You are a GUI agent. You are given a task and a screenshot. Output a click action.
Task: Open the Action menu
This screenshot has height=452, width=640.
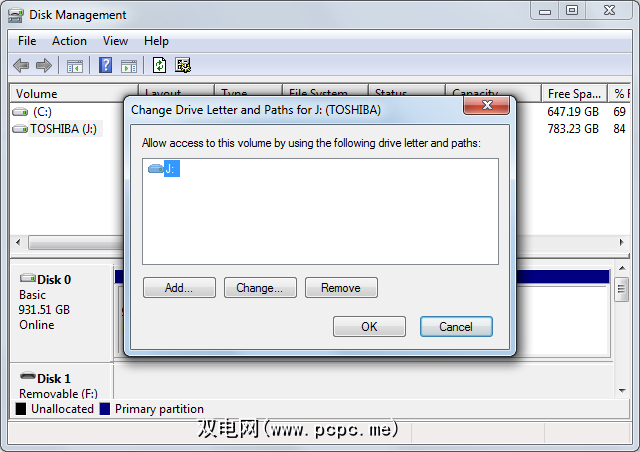point(69,41)
